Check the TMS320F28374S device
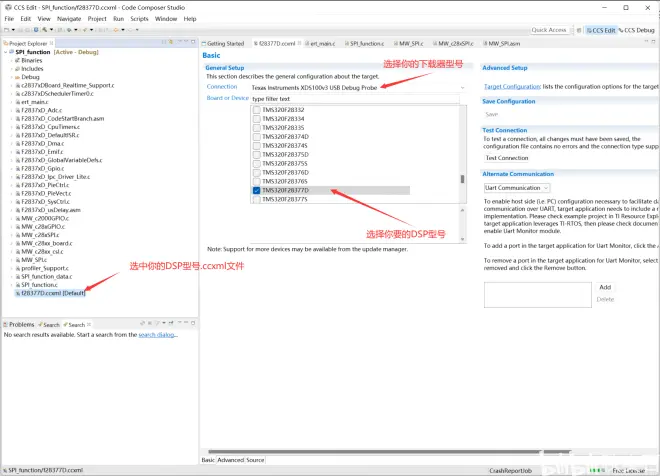The width and height of the screenshot is (660, 476). 256,146
